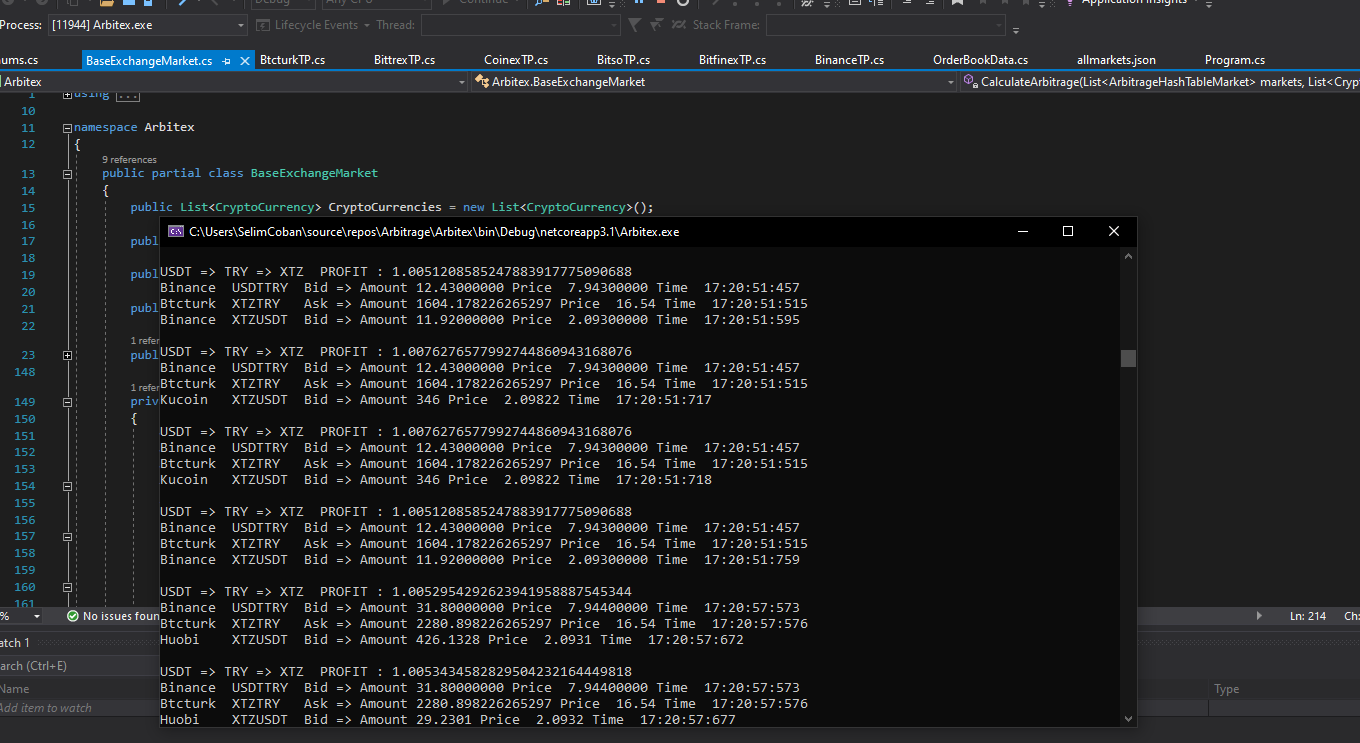Click the Huobi line with Amount 426.1328

452,640
